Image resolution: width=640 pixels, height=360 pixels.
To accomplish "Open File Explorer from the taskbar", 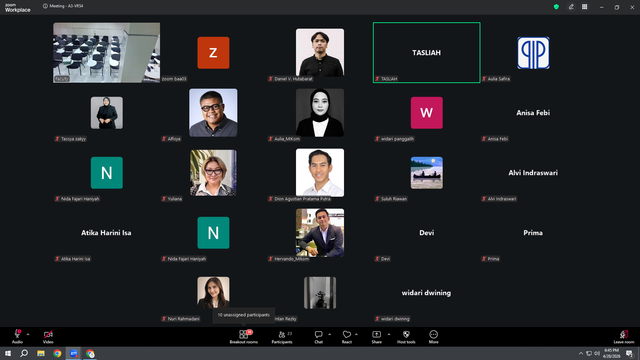I will (41, 353).
